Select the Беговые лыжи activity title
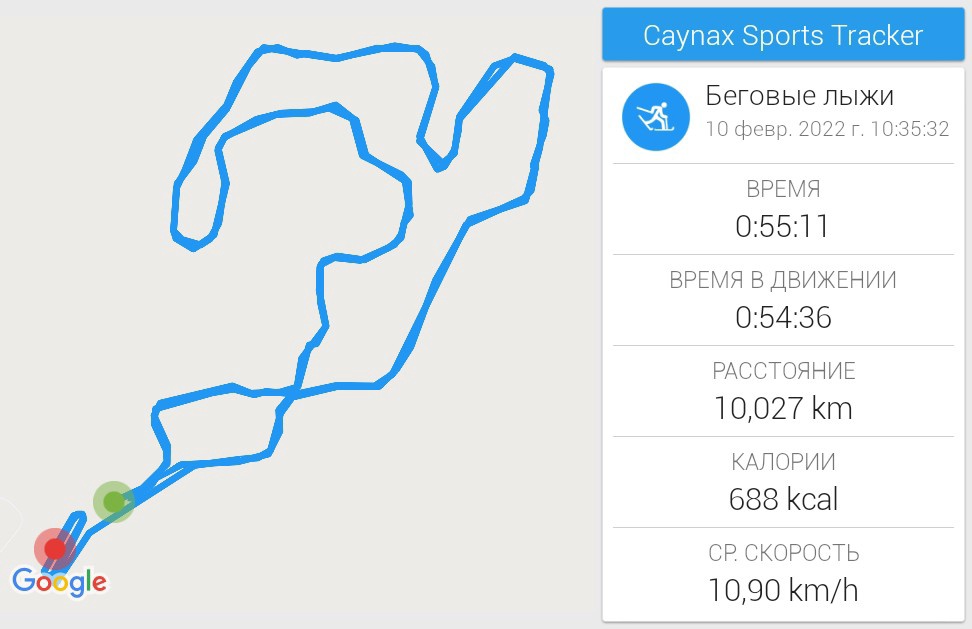Screen dimensions: 972x629 [x=800, y=96]
